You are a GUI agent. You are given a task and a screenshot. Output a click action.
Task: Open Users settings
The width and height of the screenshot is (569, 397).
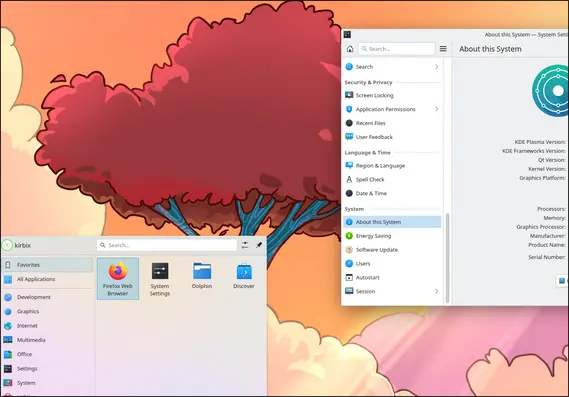[x=392, y=264]
